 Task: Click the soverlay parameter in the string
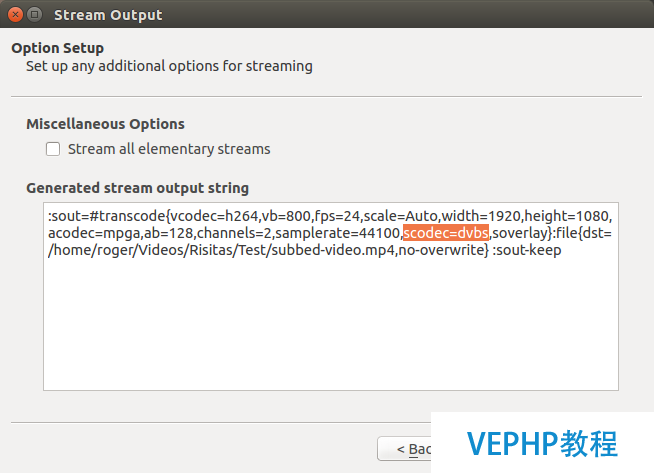[x=520, y=233]
